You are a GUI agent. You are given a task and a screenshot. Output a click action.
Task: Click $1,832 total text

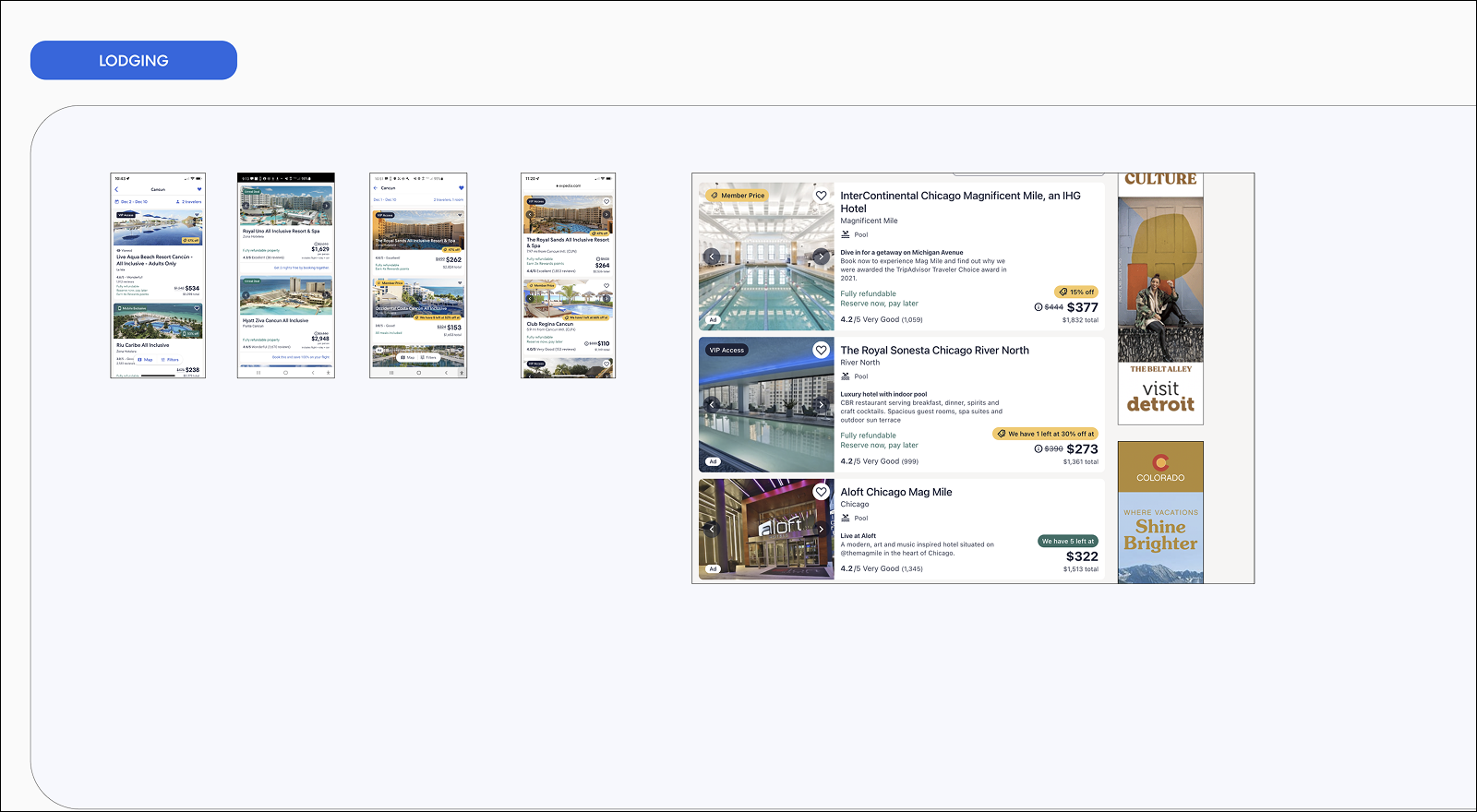pos(1080,320)
